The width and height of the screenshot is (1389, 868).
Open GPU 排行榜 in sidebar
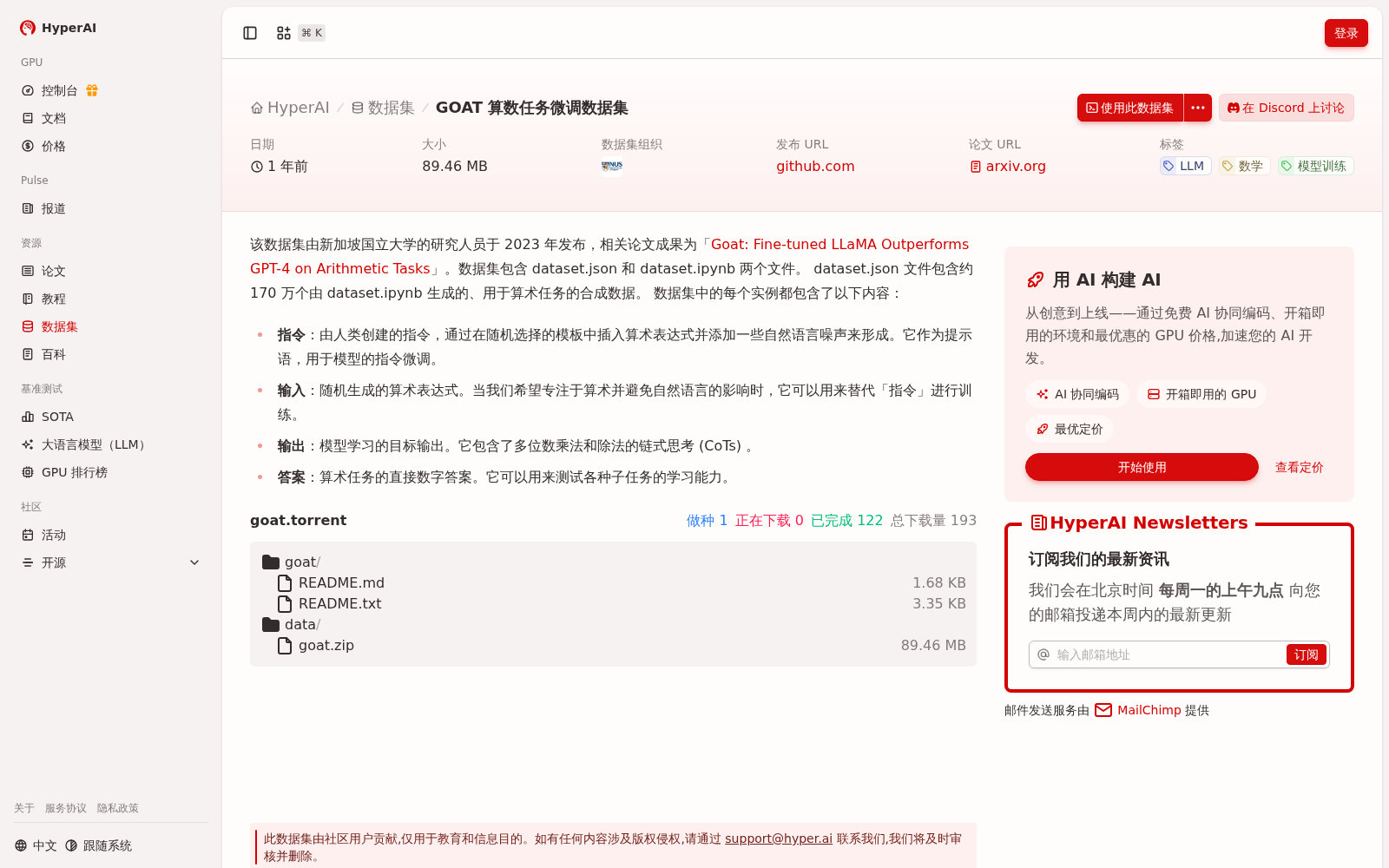click(110, 472)
